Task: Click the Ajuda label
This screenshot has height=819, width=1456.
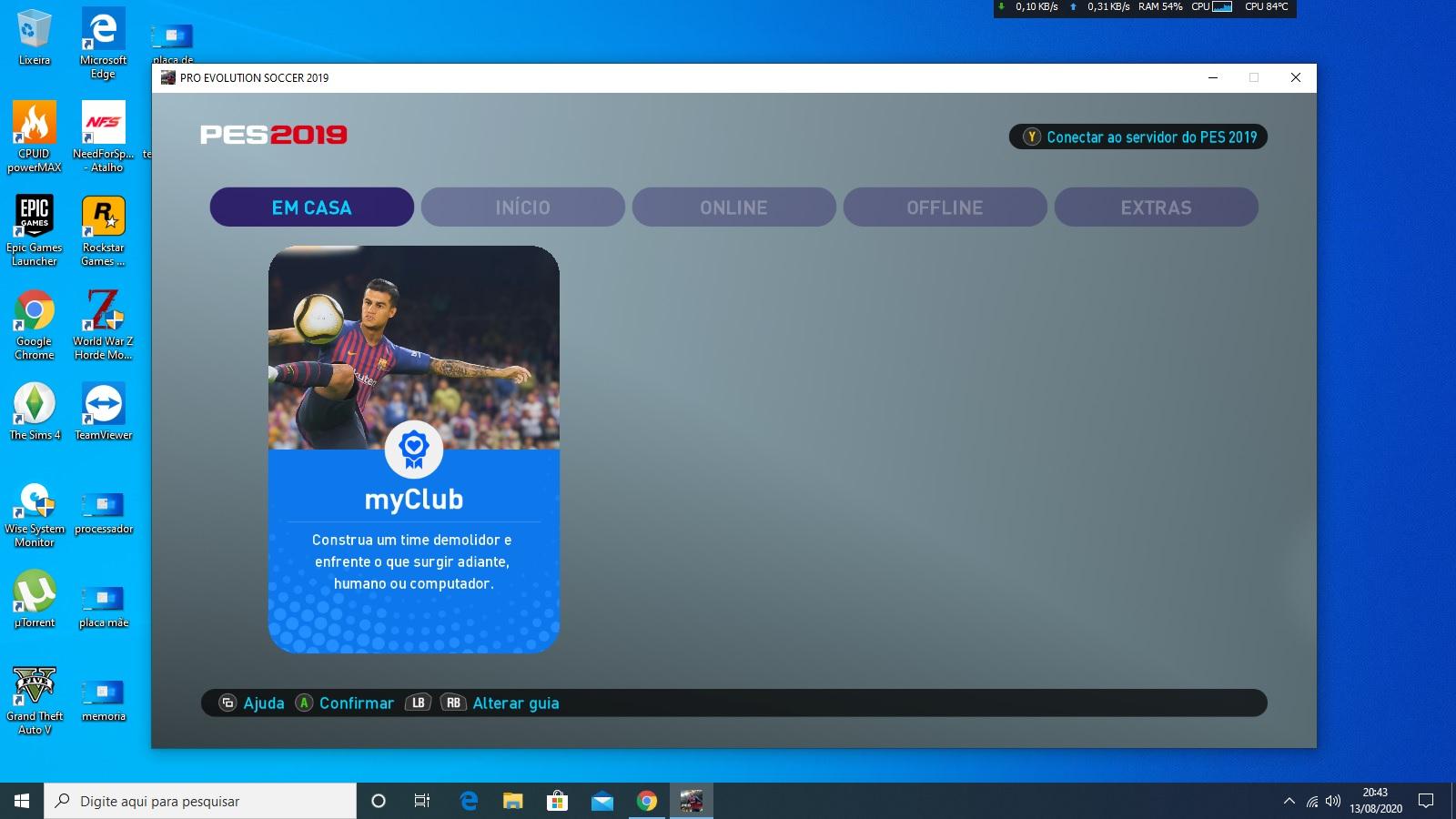Action: pyautogui.click(x=264, y=703)
